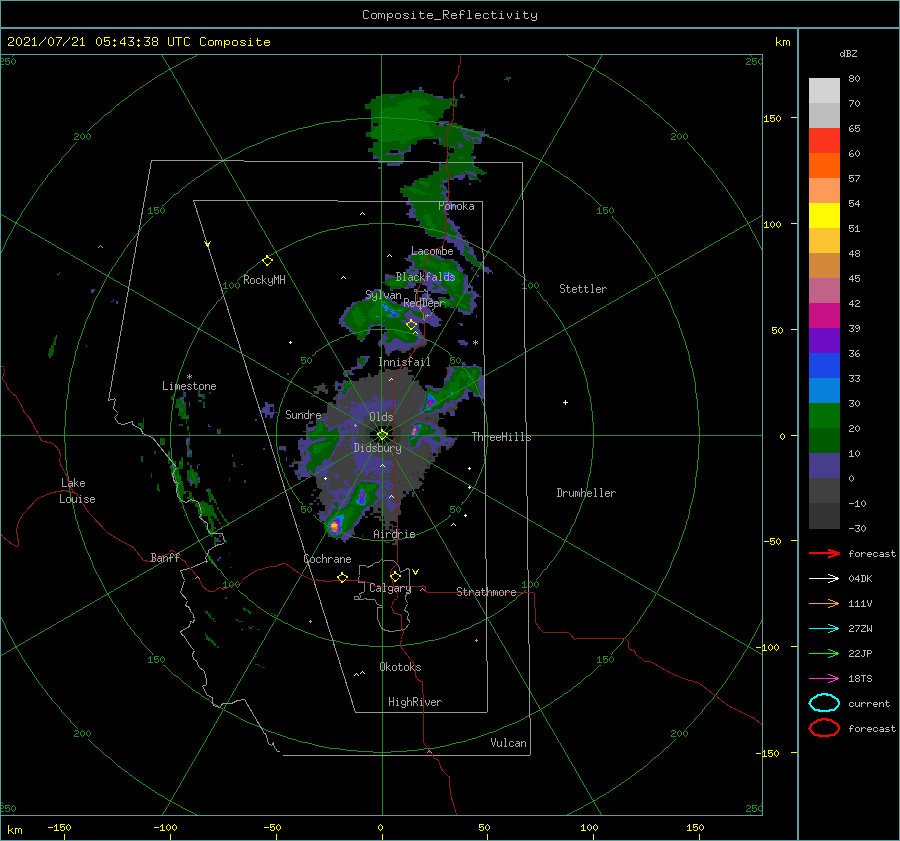
Task: Click the storm cell just east of Olds
Action: 416,430
